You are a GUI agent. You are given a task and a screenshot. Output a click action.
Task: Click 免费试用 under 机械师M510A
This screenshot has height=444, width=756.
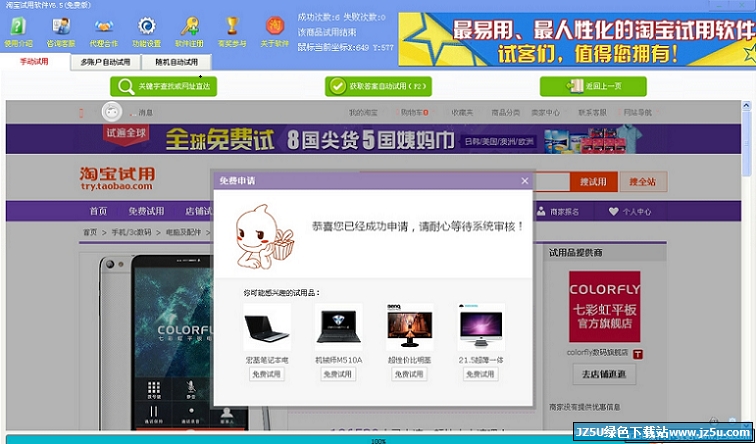338,374
